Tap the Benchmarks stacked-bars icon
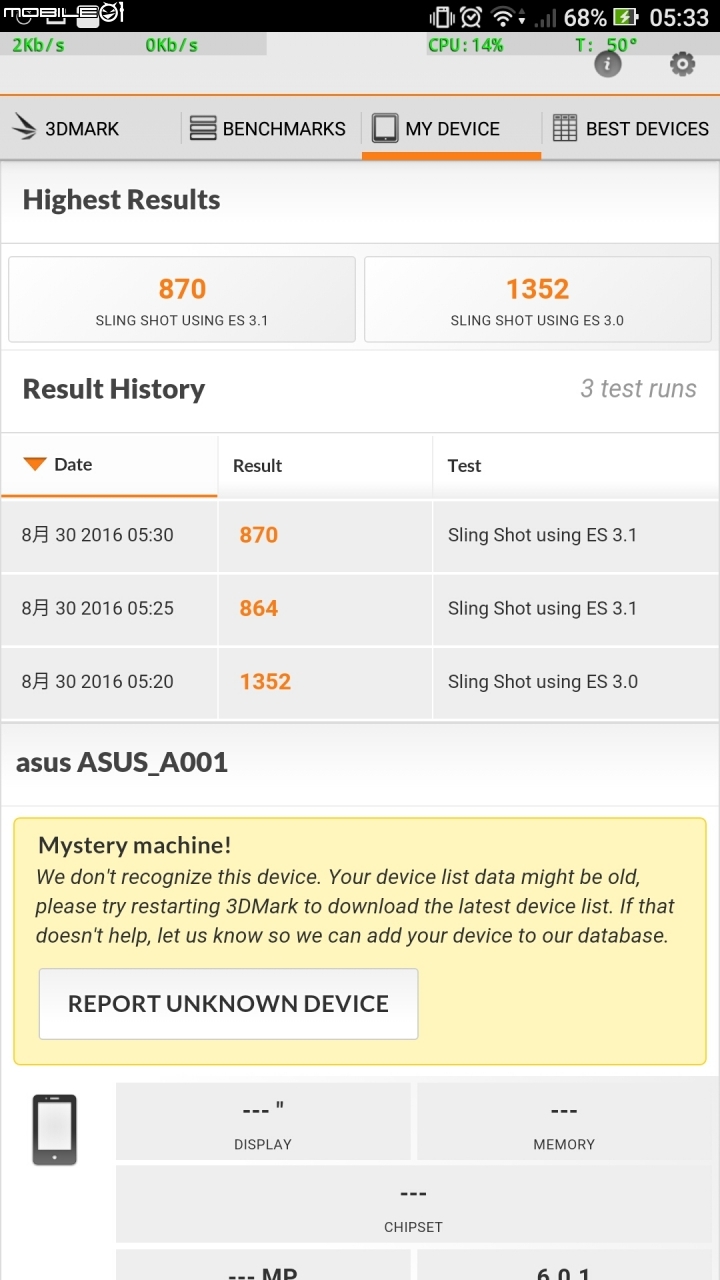The width and height of the screenshot is (720, 1280). click(x=203, y=128)
